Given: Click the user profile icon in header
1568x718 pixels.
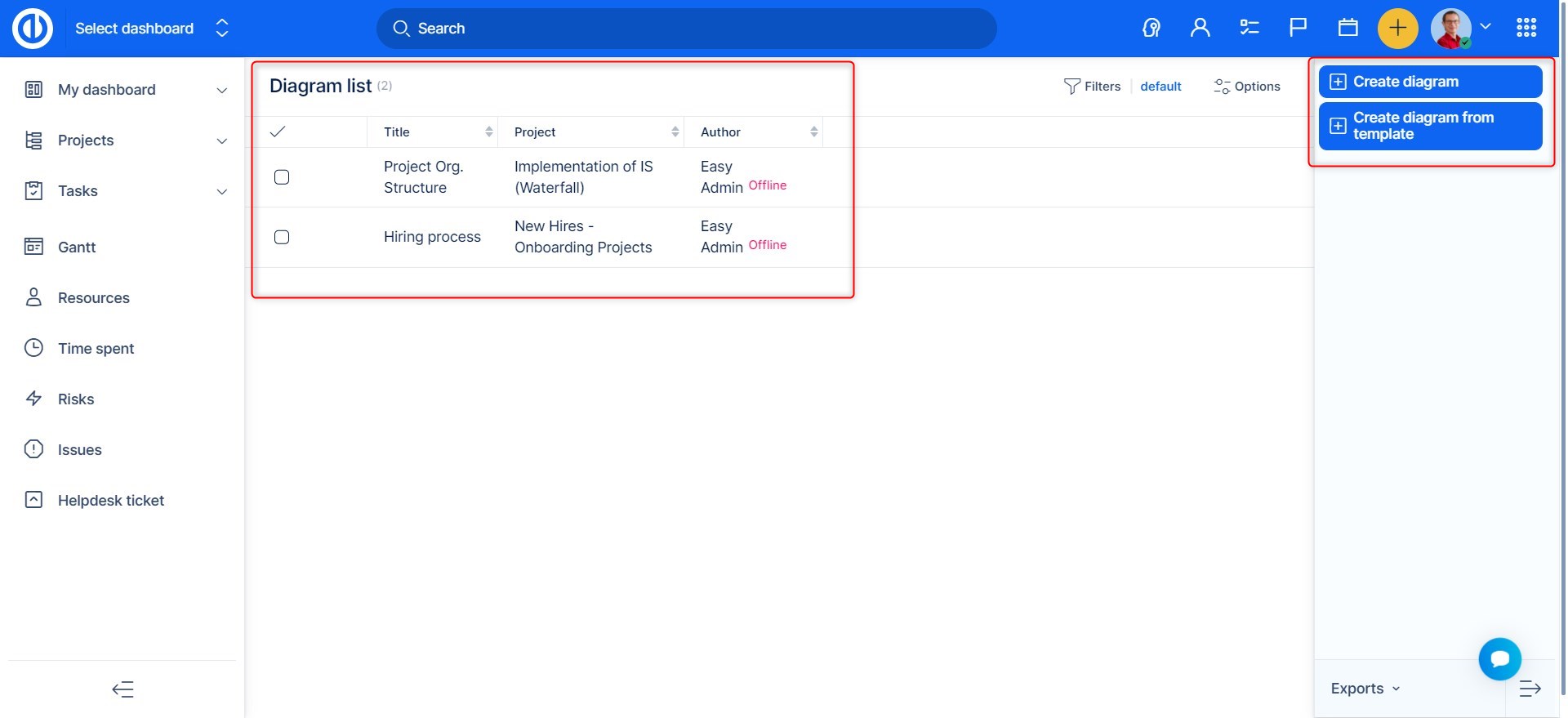Looking at the screenshot, I should click(1200, 29).
